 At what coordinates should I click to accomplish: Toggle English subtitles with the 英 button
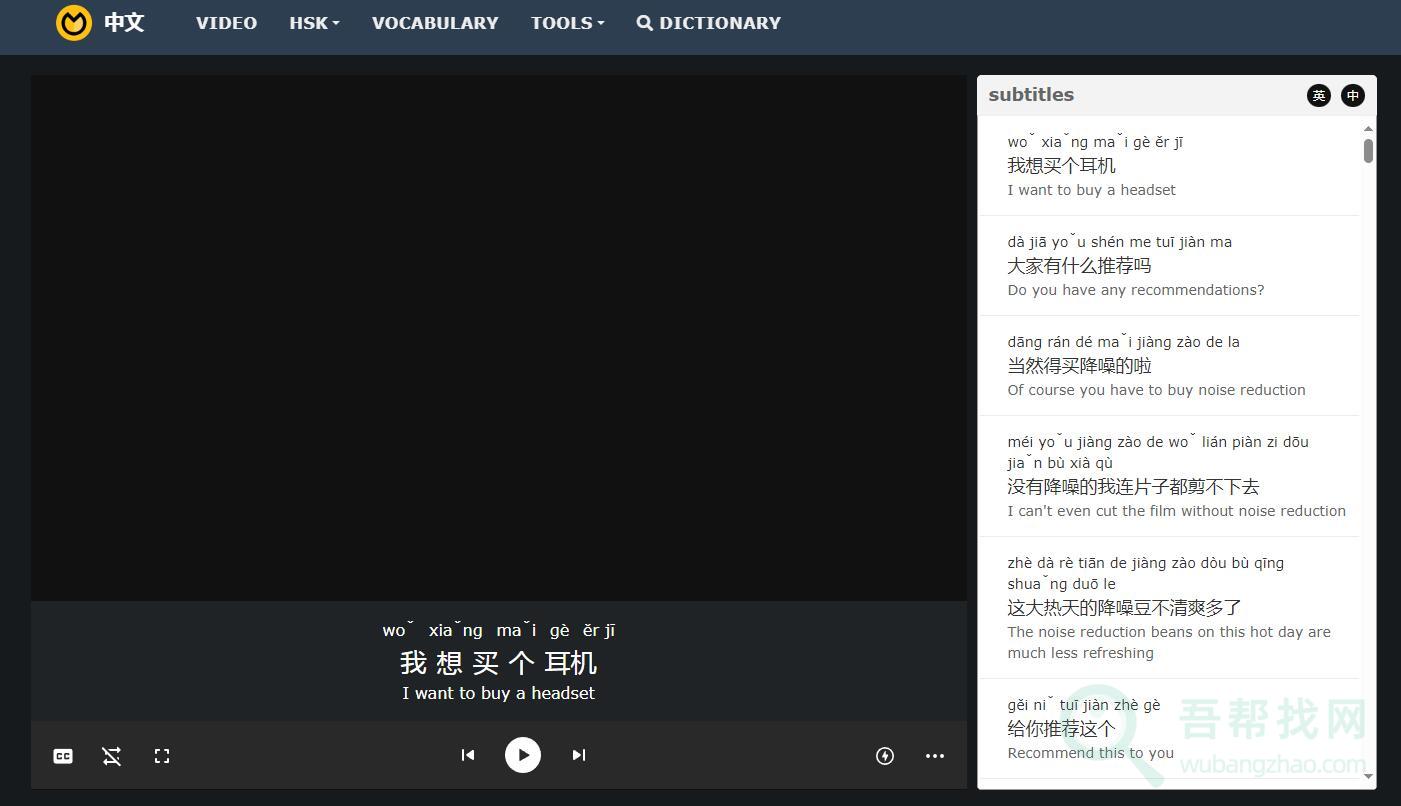pyautogui.click(x=1318, y=95)
